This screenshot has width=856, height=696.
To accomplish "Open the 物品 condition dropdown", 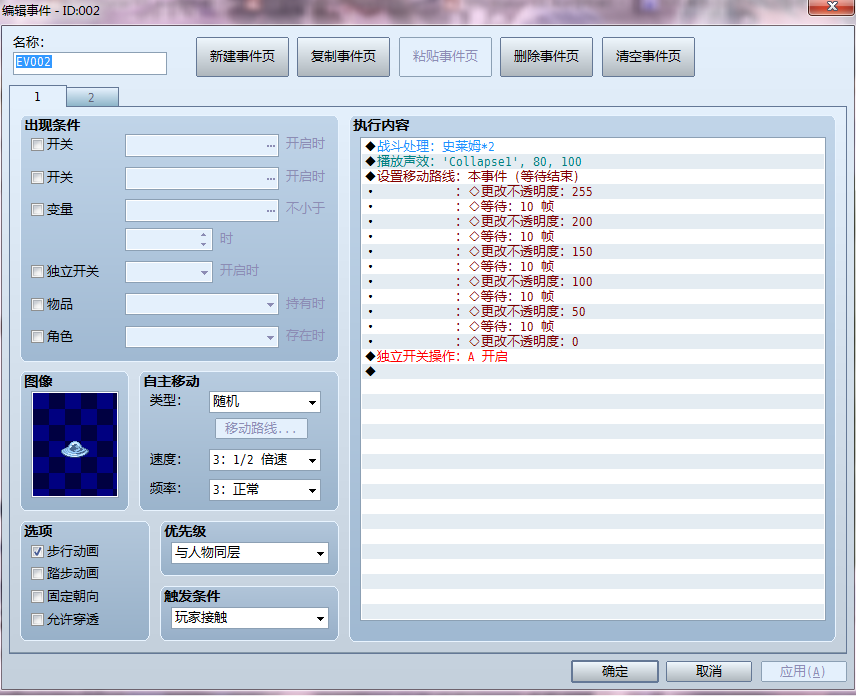I will tap(202, 304).
